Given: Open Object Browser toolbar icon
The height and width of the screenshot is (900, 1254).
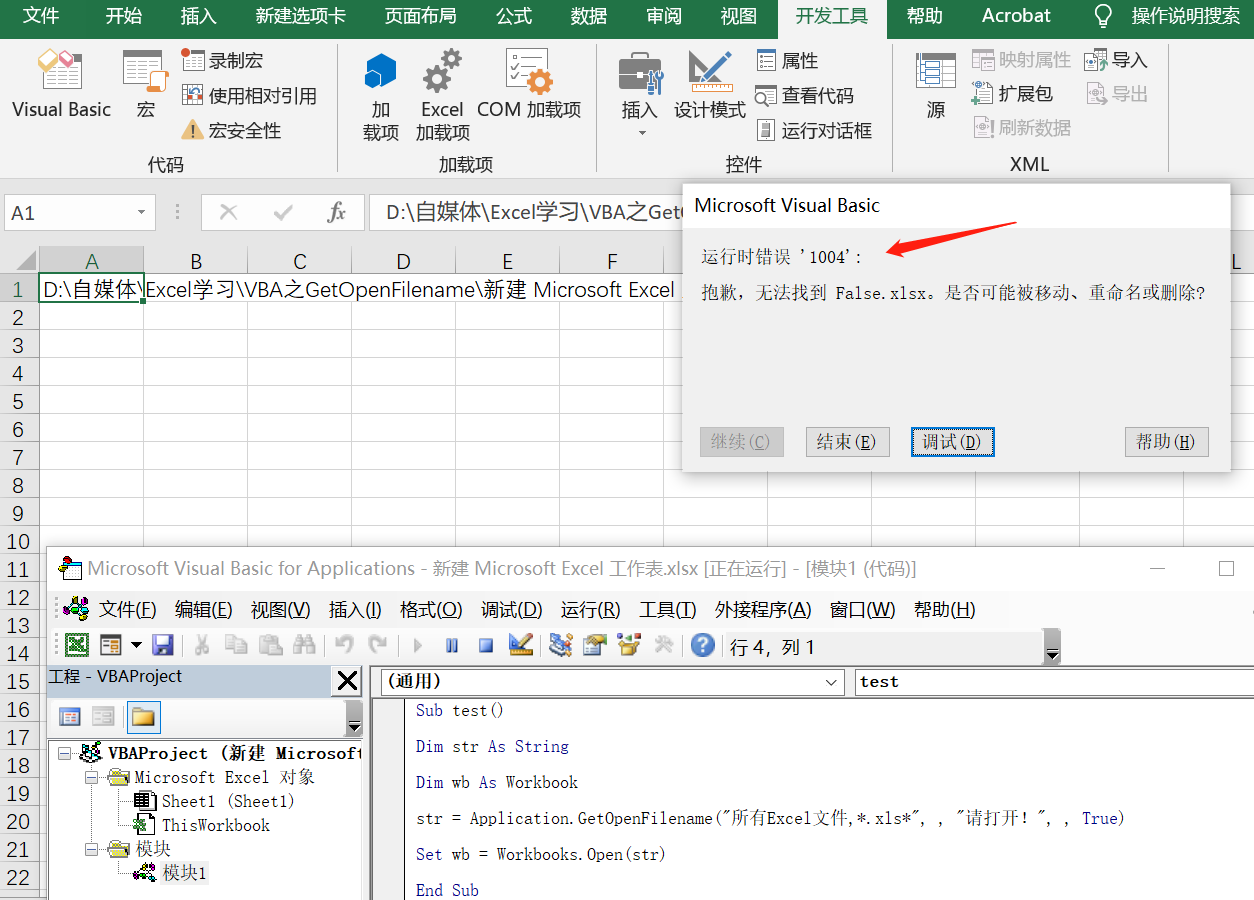Looking at the screenshot, I should pyautogui.click(x=629, y=645).
